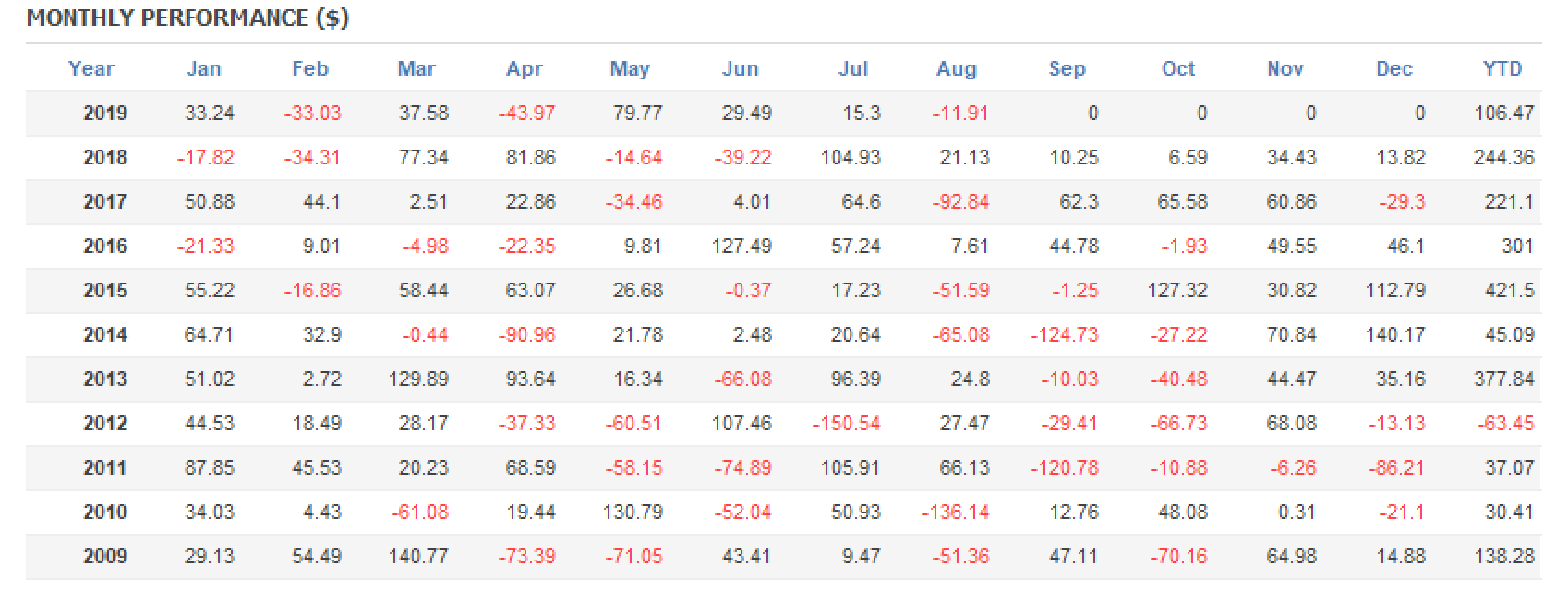The width and height of the screenshot is (1568, 590).
Task: Click the Dec 2014 value 140.17
Action: 1395,335
